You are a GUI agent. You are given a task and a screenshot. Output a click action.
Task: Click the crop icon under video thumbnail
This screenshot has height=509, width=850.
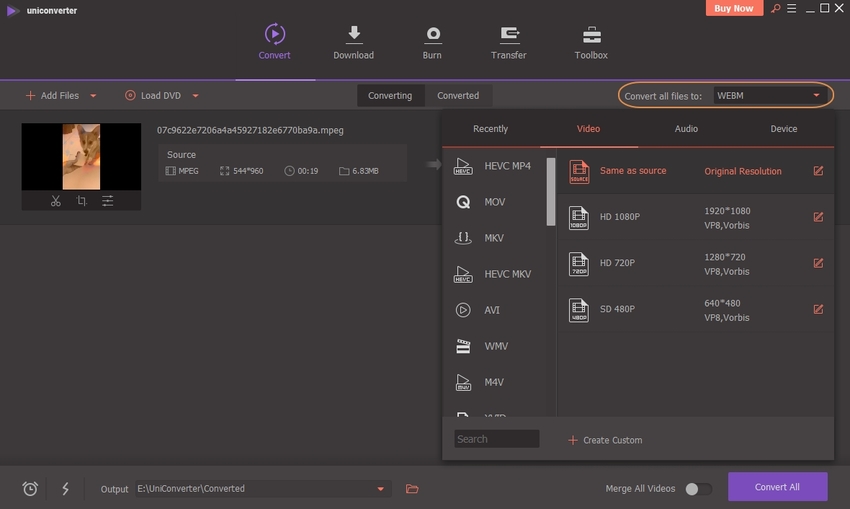[81, 201]
